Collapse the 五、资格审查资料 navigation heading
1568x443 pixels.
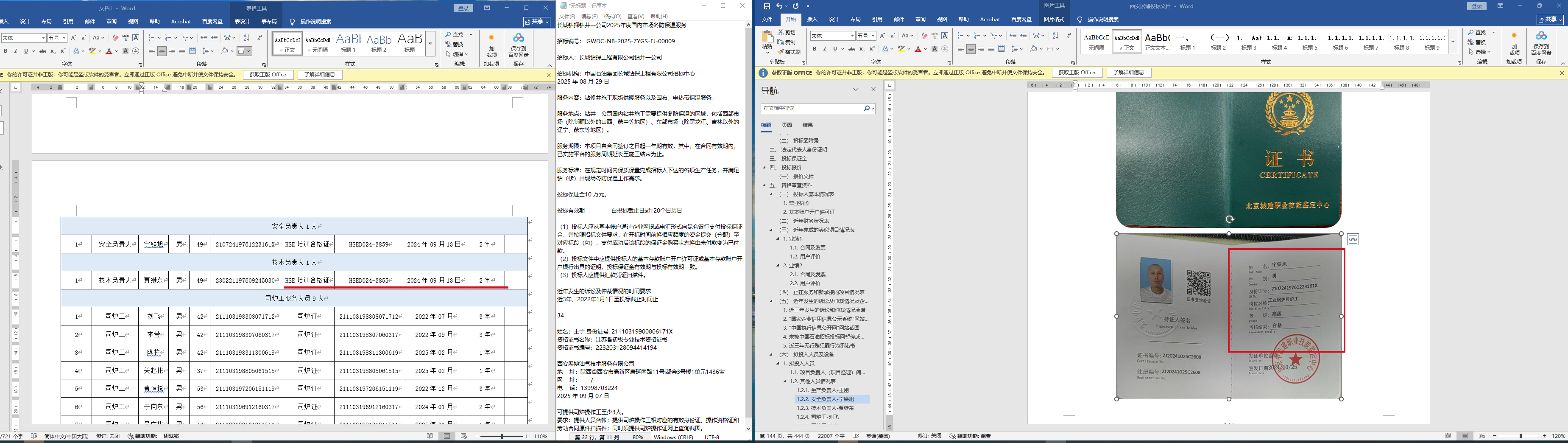764,185
